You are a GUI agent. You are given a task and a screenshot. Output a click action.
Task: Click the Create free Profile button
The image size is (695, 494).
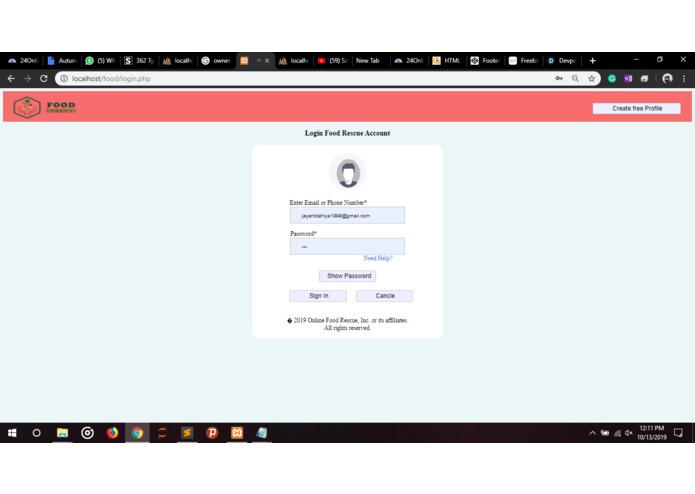[636, 109]
